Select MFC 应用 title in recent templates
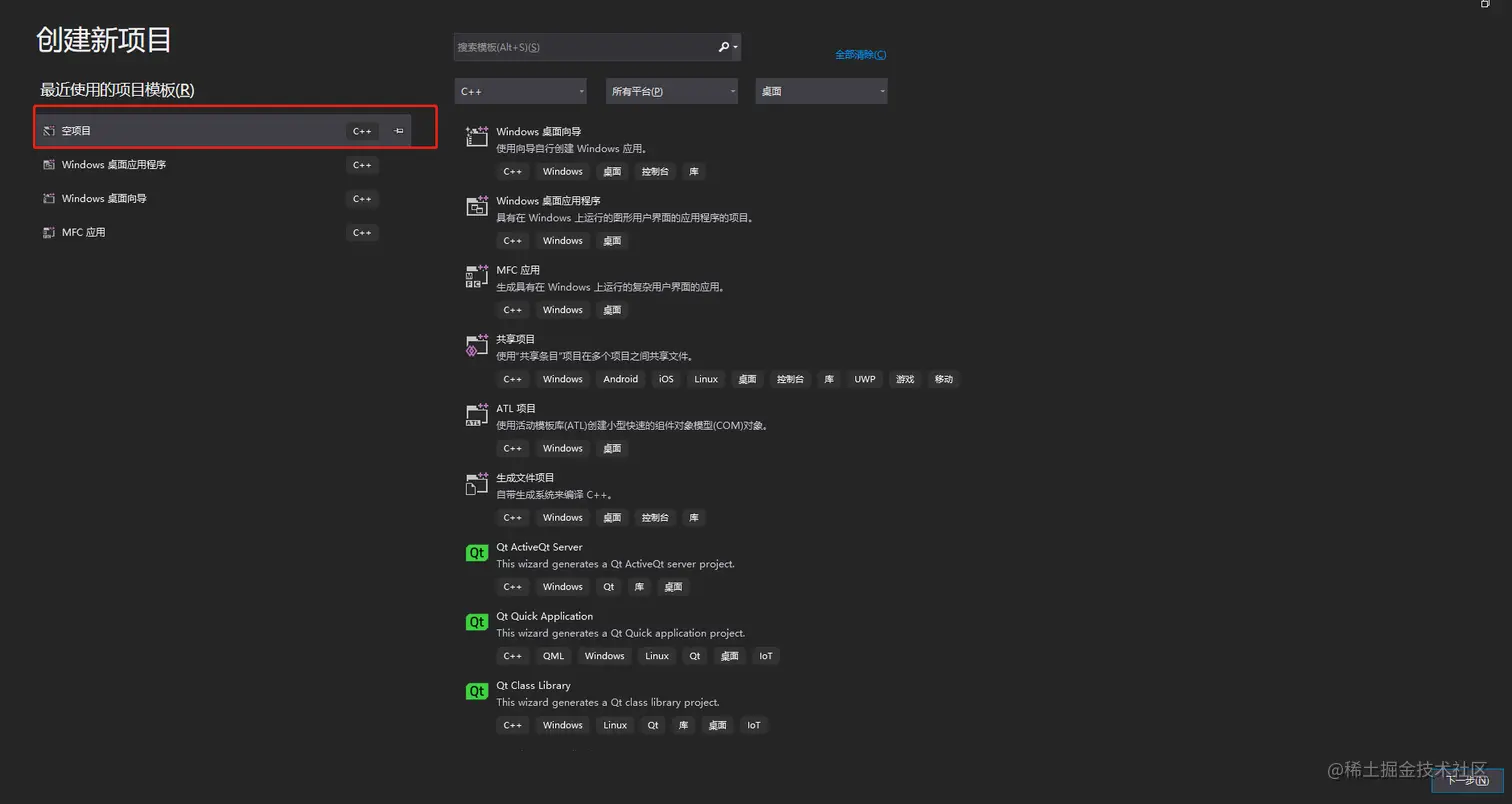 [x=83, y=233]
